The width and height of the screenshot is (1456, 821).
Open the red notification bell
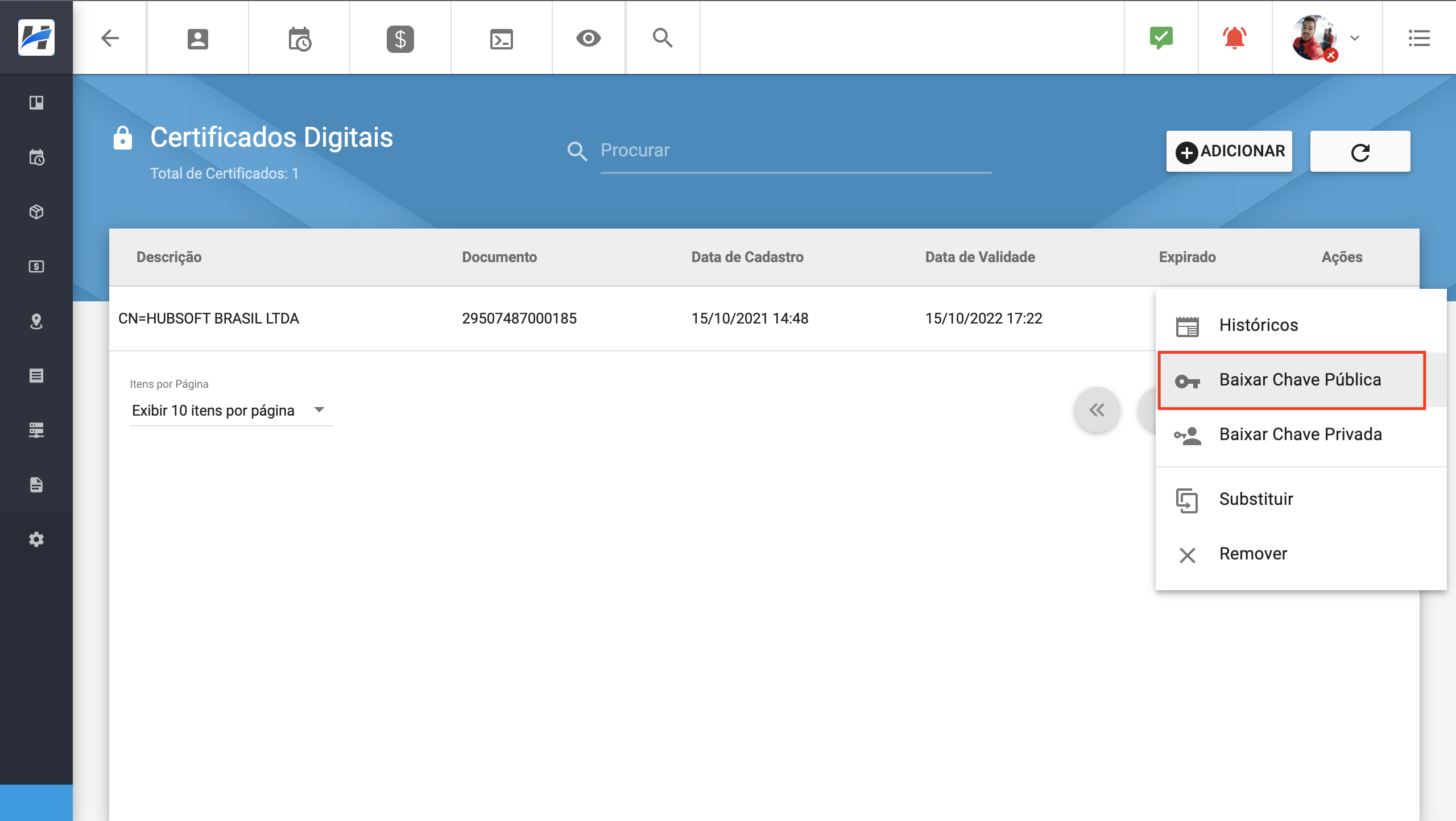[x=1234, y=38]
